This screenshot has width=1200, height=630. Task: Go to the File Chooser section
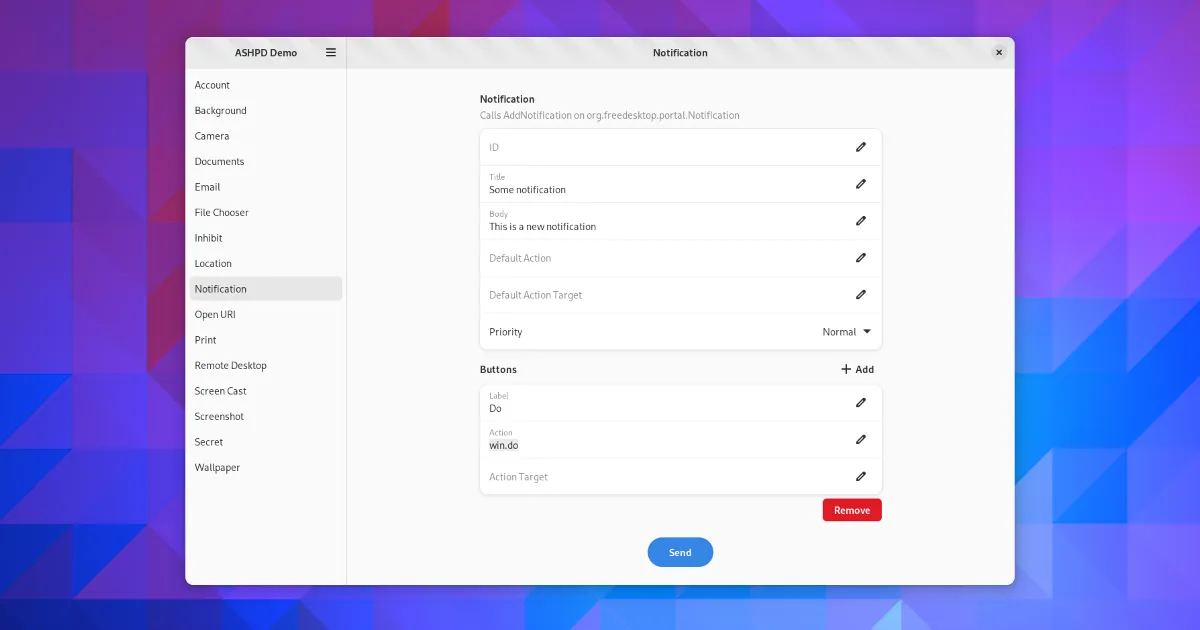point(221,213)
